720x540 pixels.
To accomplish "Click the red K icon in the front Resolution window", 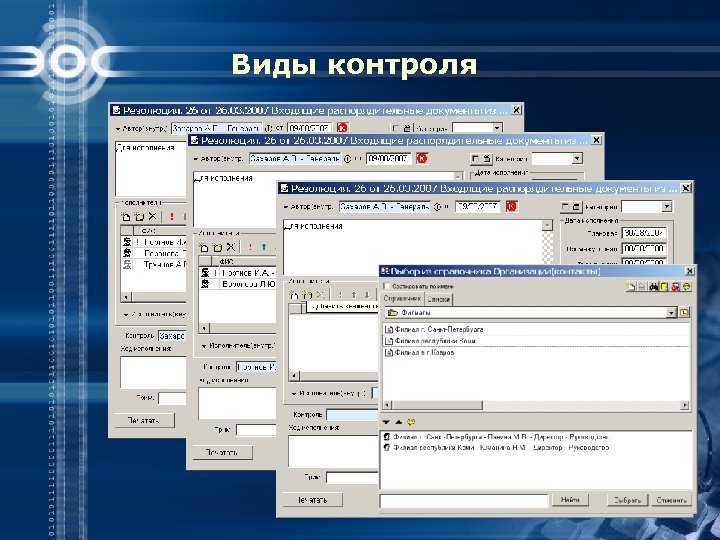I will [x=512, y=207].
